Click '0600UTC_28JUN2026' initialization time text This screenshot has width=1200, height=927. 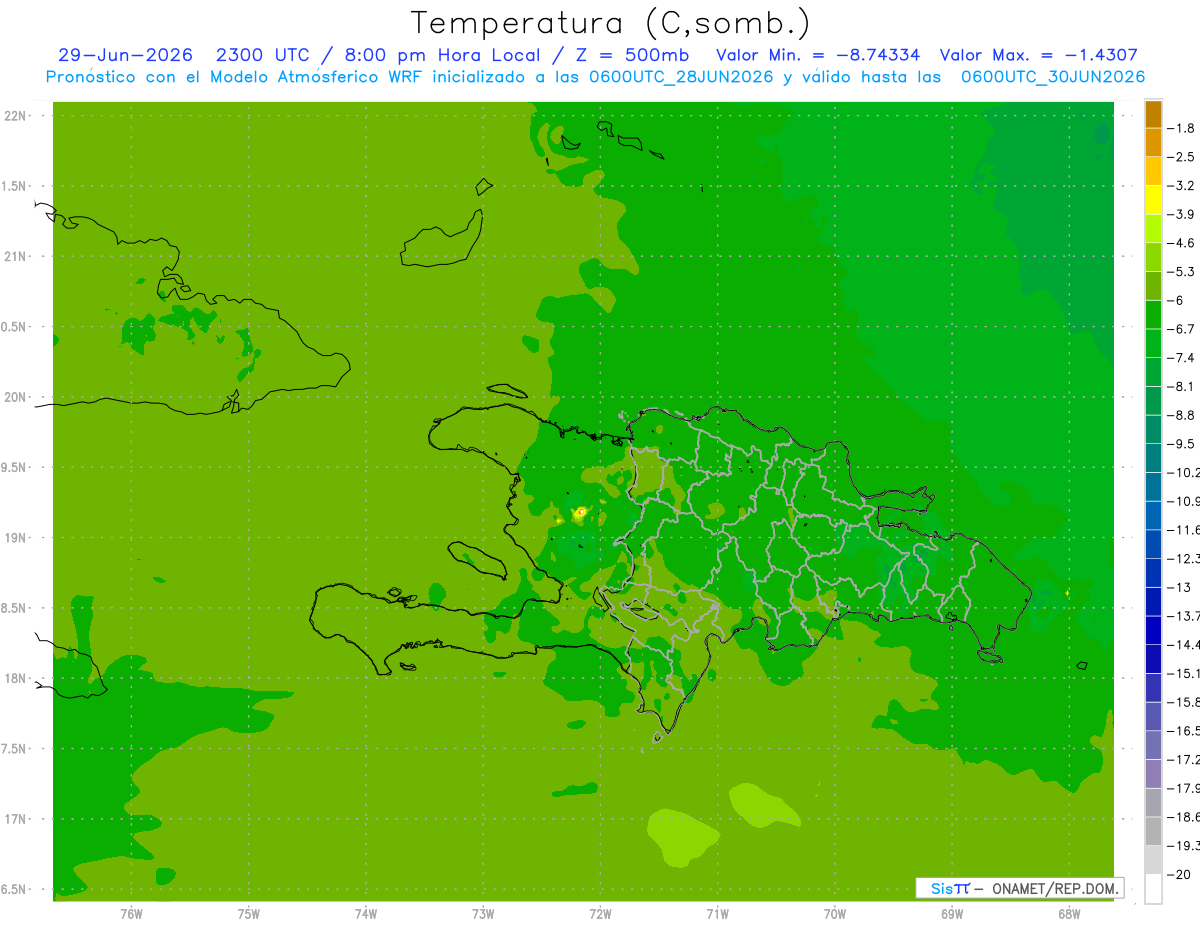point(679,77)
